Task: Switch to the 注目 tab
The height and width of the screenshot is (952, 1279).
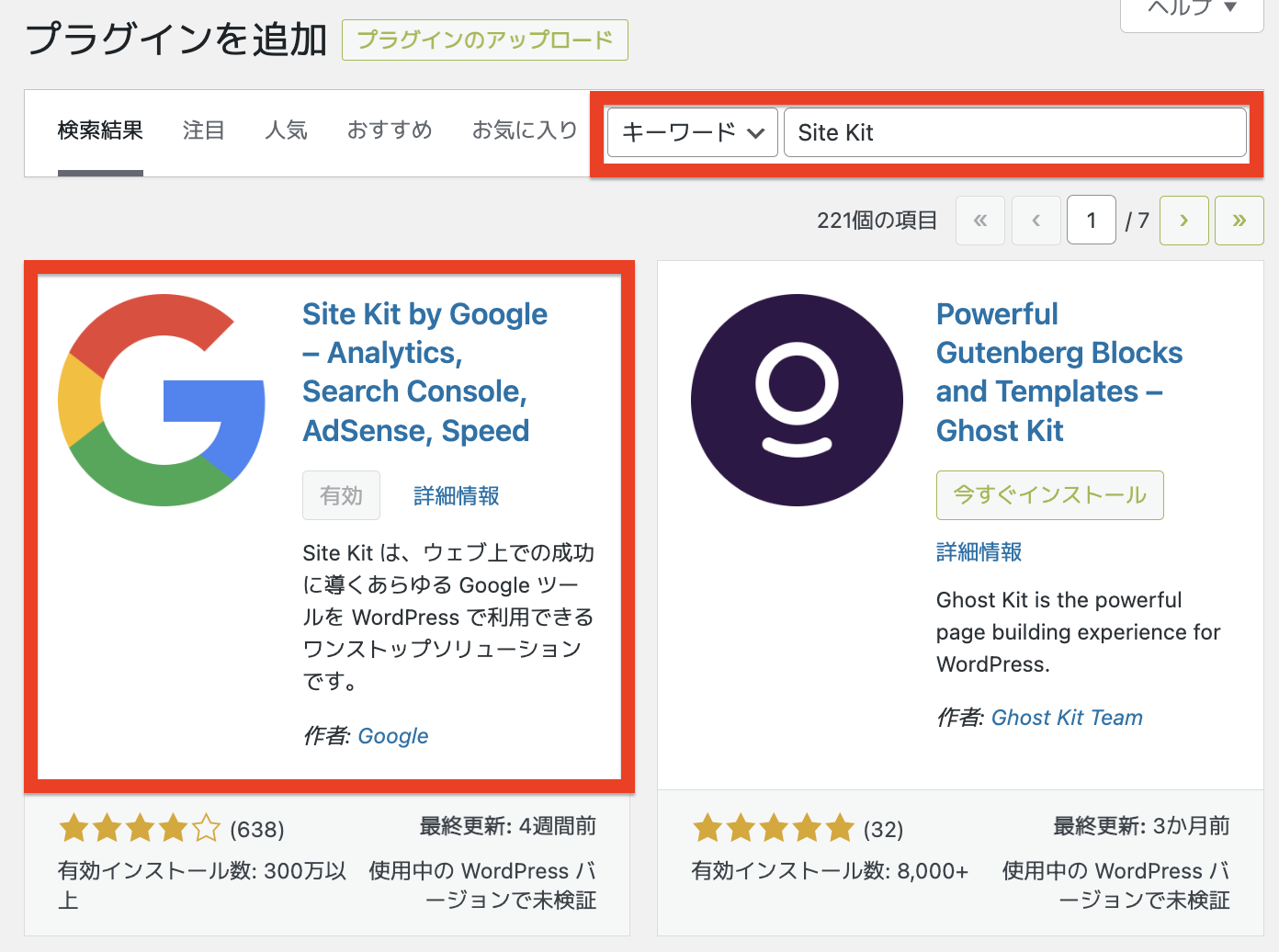Action: pyautogui.click(x=204, y=130)
